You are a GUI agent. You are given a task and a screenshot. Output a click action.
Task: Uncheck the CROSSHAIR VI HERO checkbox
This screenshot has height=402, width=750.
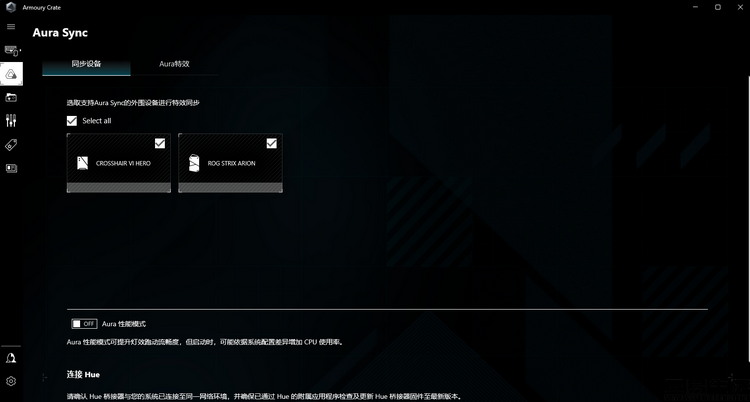point(160,143)
